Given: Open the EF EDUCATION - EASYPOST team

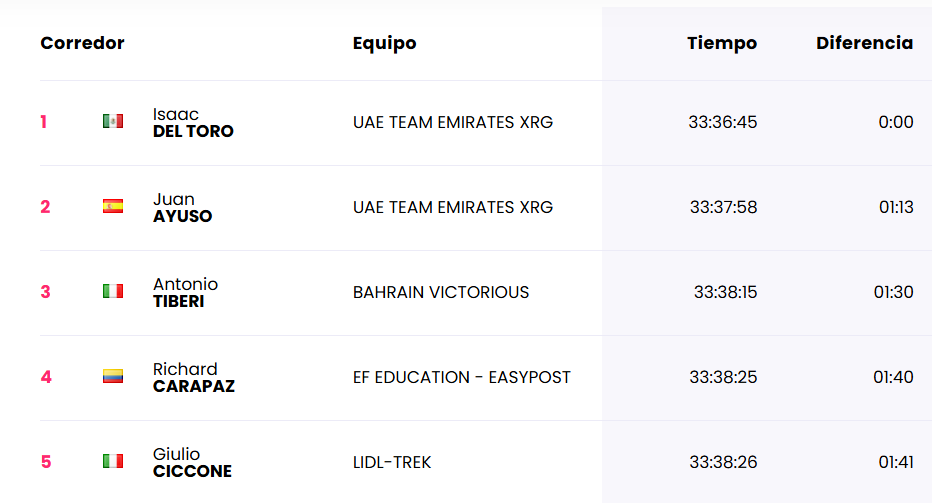Looking at the screenshot, I should click(x=462, y=378).
